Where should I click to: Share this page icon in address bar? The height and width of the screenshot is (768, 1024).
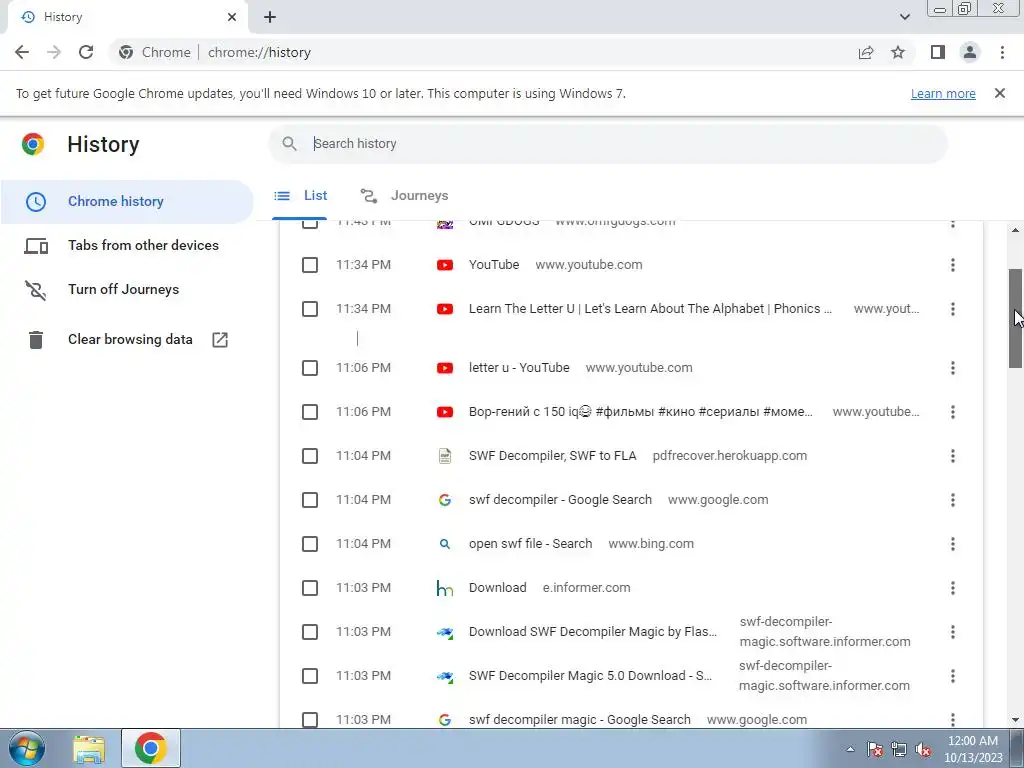coord(866,52)
